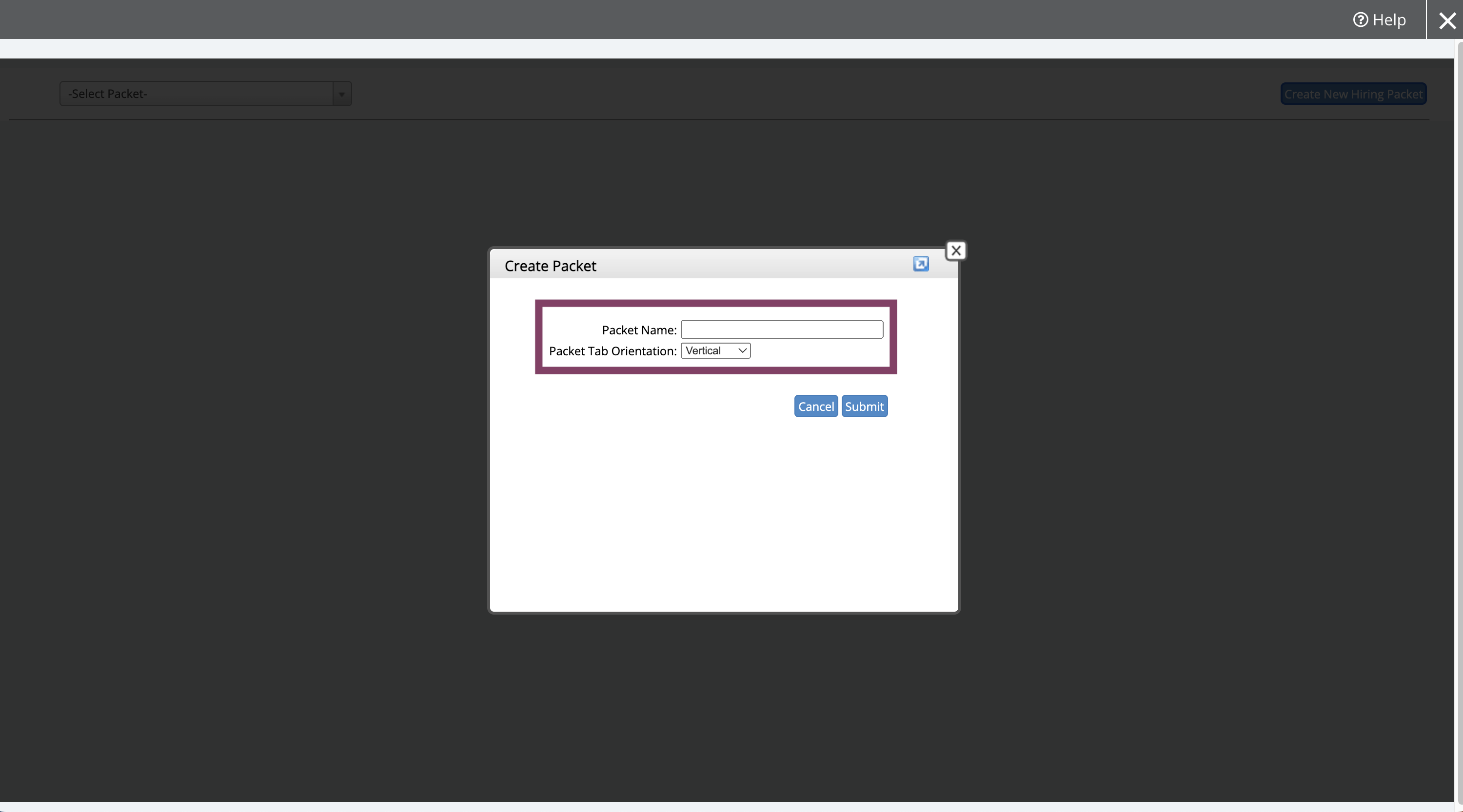Click the Submit button

click(864, 406)
